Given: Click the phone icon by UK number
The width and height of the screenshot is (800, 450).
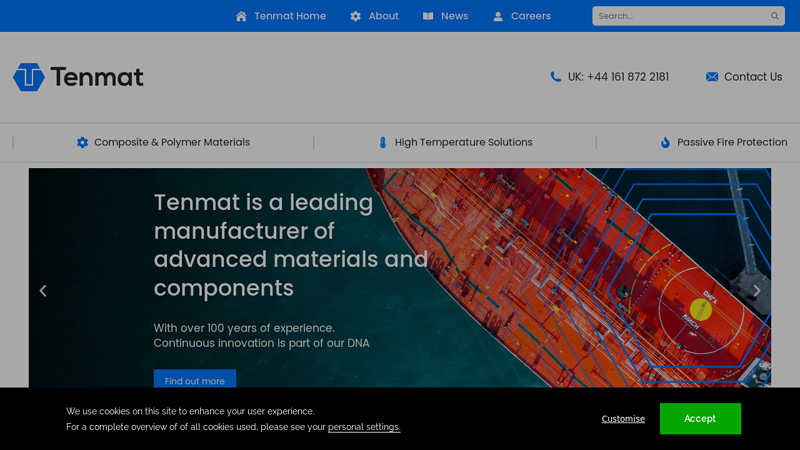Looking at the screenshot, I should [556, 77].
